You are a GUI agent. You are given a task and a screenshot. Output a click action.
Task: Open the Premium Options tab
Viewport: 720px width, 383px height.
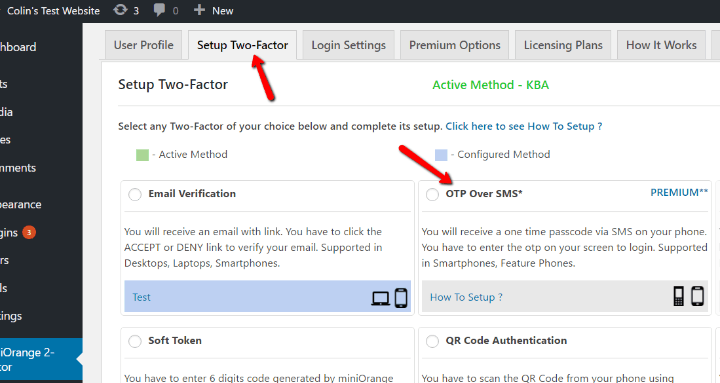click(455, 45)
